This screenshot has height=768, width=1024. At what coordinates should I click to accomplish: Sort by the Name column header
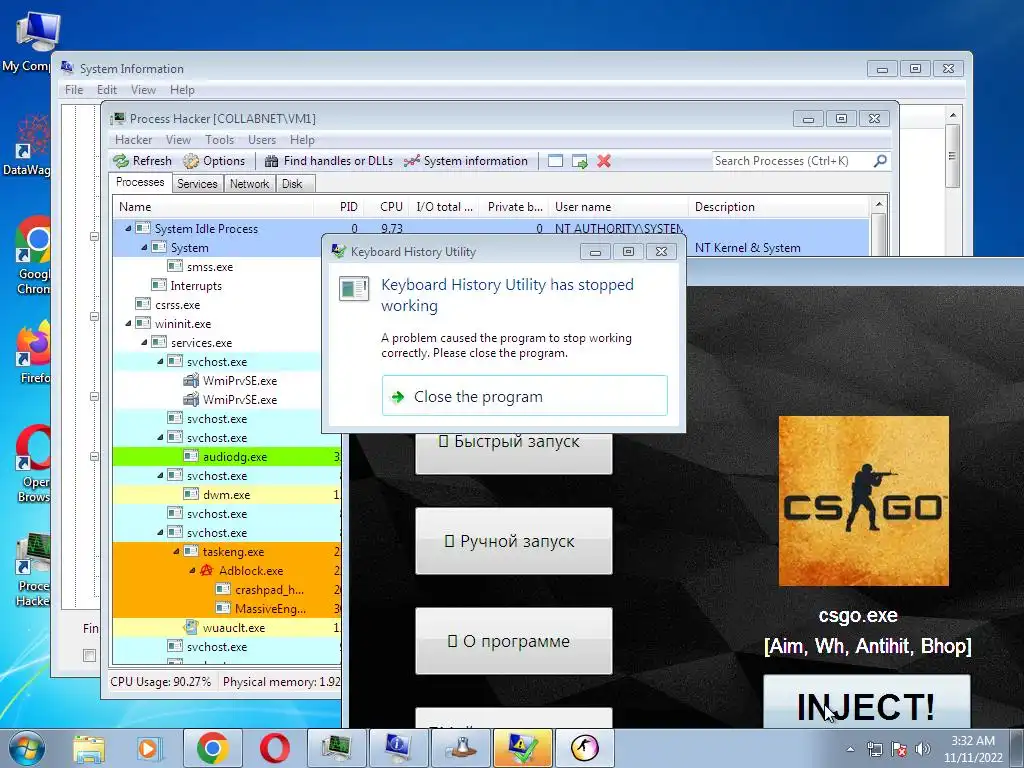[213, 207]
